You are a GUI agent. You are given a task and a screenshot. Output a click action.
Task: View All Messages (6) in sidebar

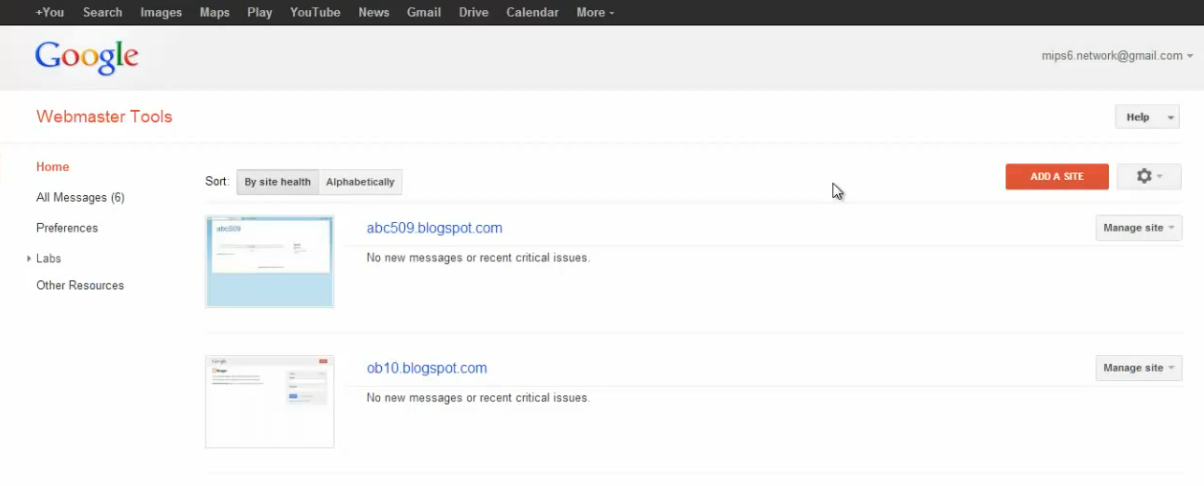(80, 198)
